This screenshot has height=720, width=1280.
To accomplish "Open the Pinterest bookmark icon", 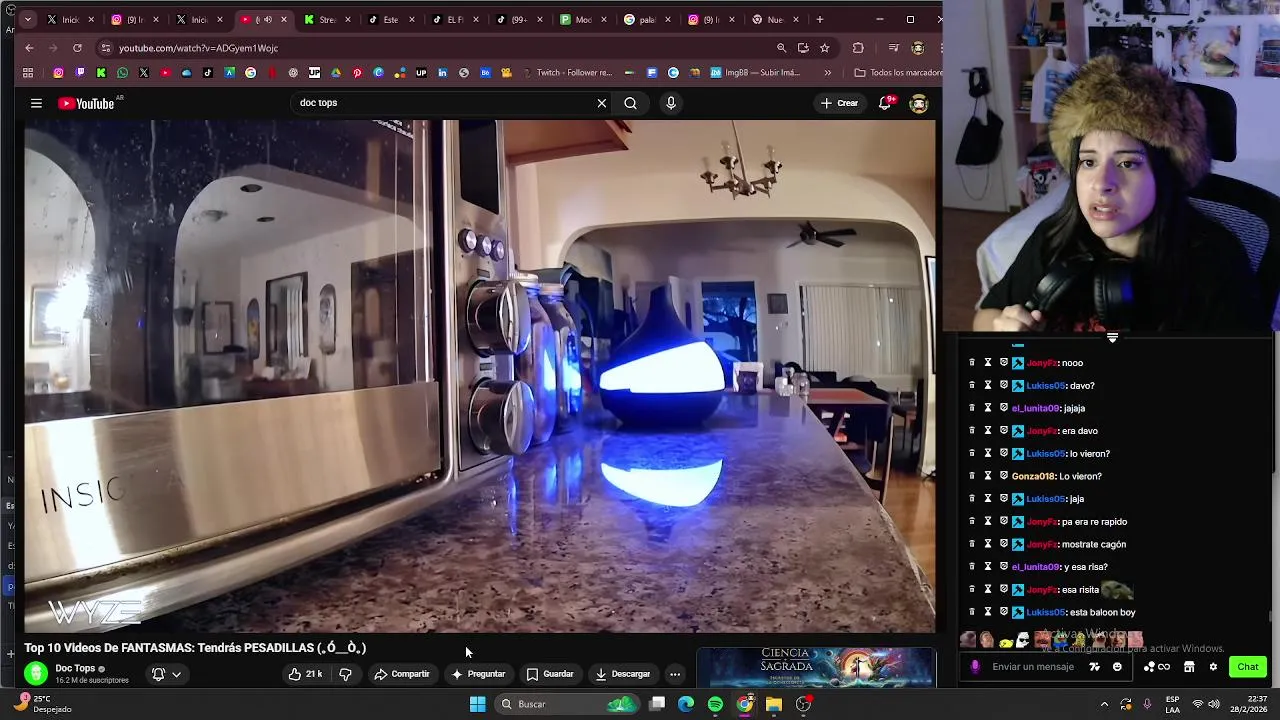I will point(357,72).
